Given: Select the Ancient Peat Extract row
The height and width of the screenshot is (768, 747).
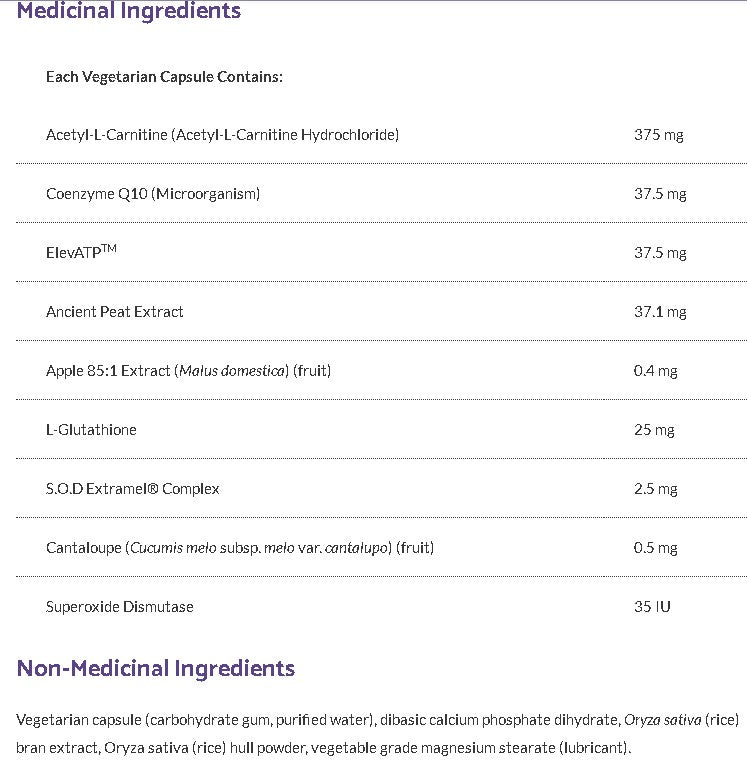Looking at the screenshot, I should tap(115, 312).
